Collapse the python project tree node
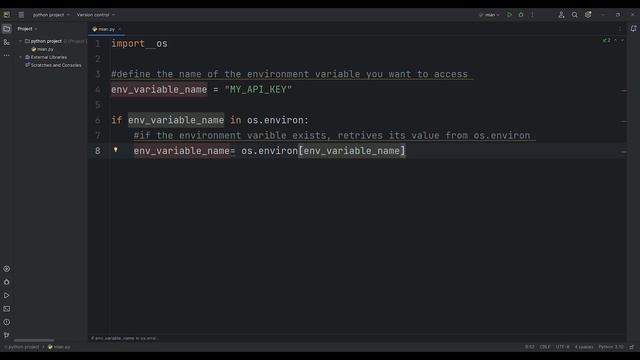The image size is (640, 360). click(20, 41)
